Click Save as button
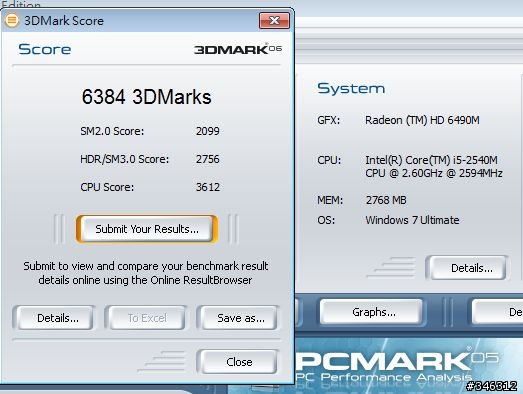This screenshot has width=523, height=394. pos(238,318)
